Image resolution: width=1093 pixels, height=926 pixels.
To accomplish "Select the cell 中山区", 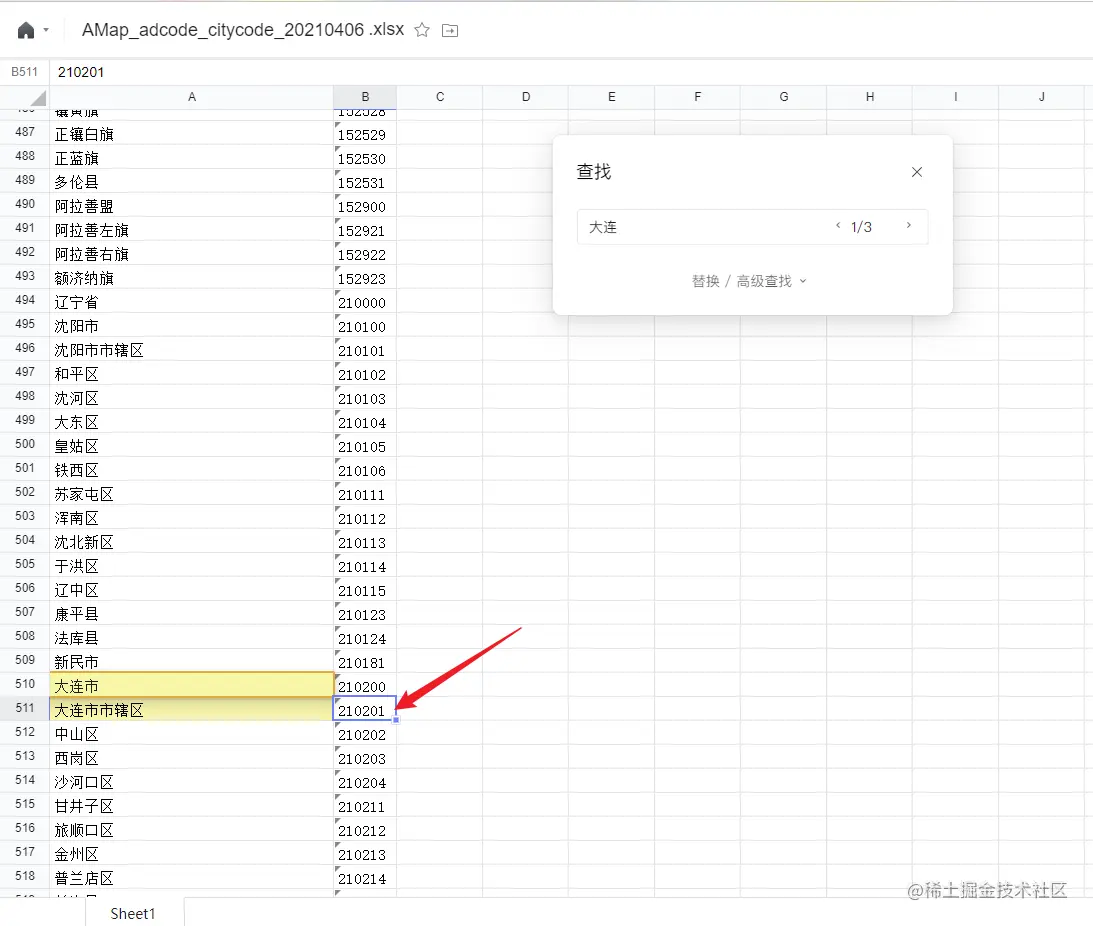I will [192, 734].
